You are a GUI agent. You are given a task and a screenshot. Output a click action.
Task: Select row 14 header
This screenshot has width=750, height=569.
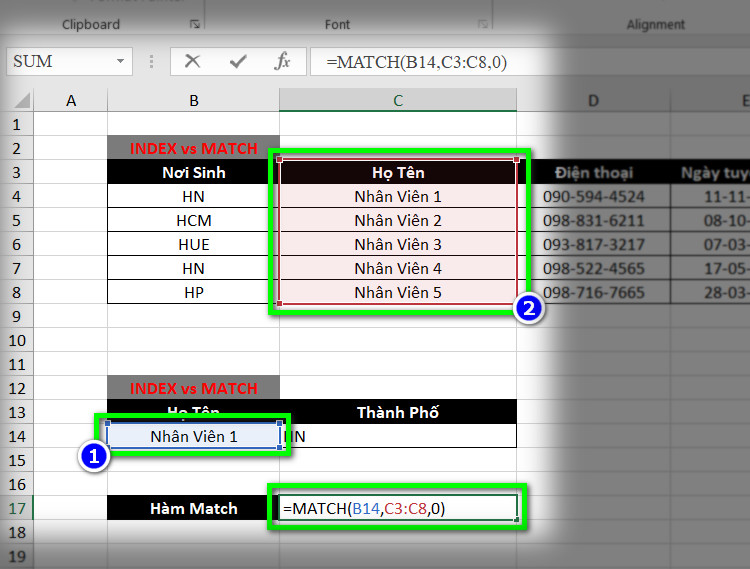point(17,436)
